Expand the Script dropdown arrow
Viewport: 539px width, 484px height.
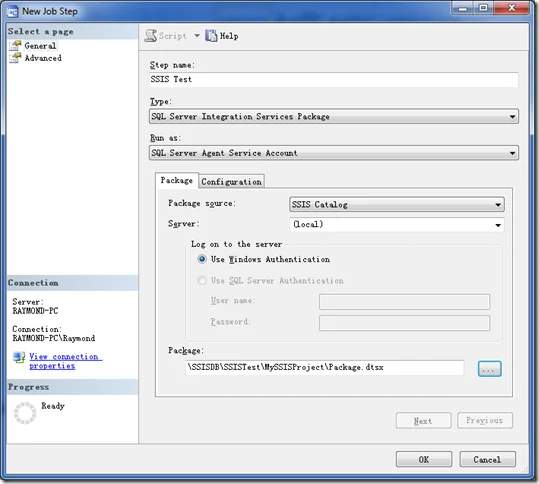click(x=197, y=36)
